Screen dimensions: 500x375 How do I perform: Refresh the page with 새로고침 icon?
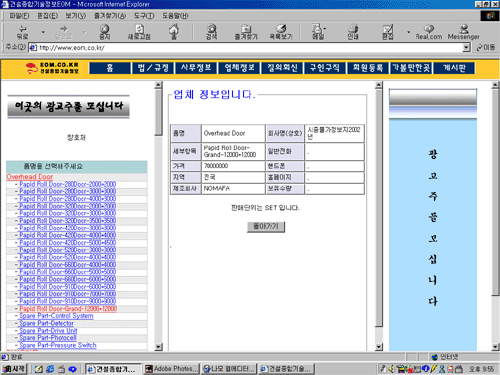click(139, 32)
